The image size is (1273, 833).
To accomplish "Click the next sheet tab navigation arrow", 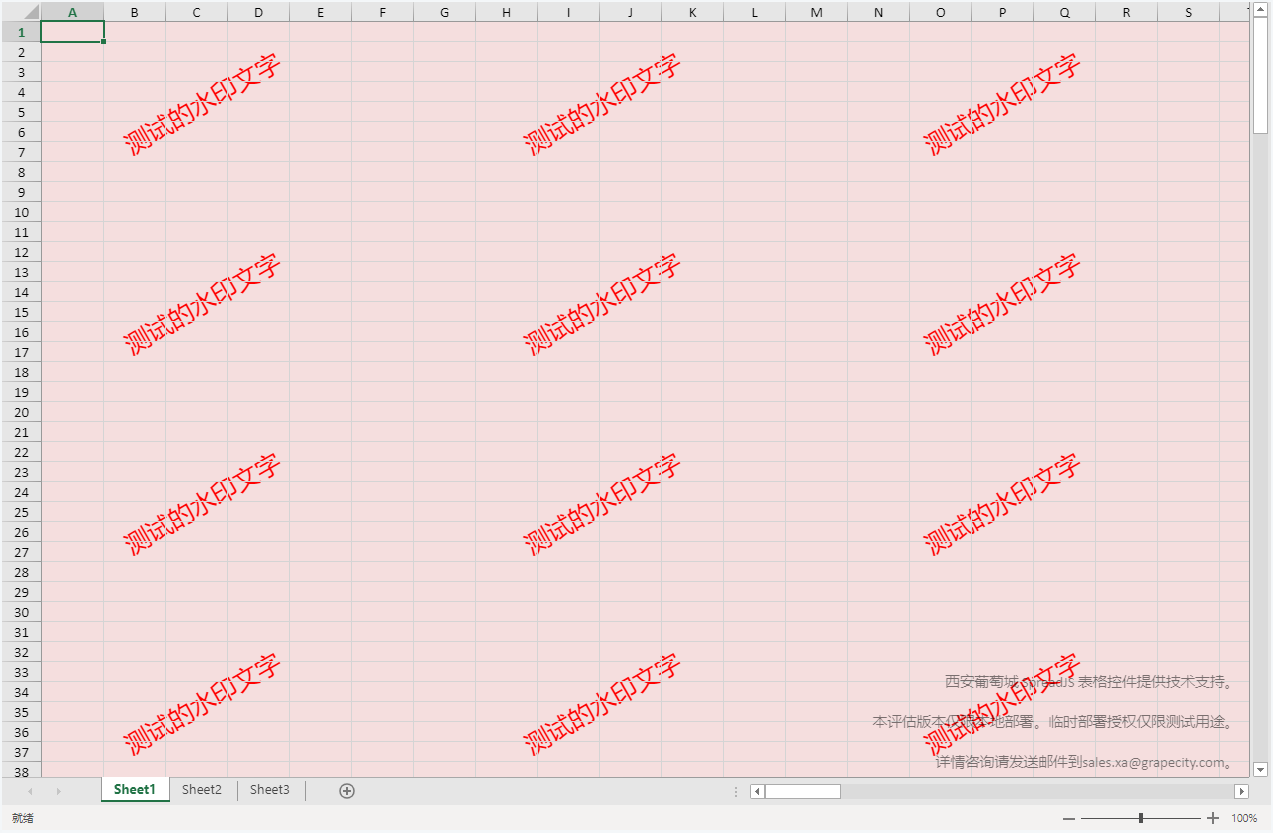I will [x=58, y=791].
